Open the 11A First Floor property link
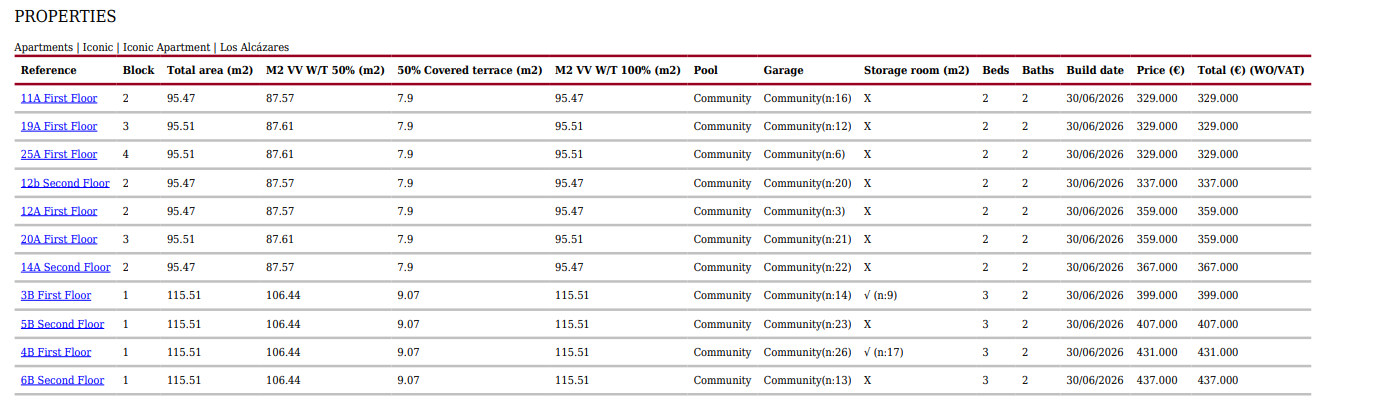1379x409 pixels. click(59, 98)
